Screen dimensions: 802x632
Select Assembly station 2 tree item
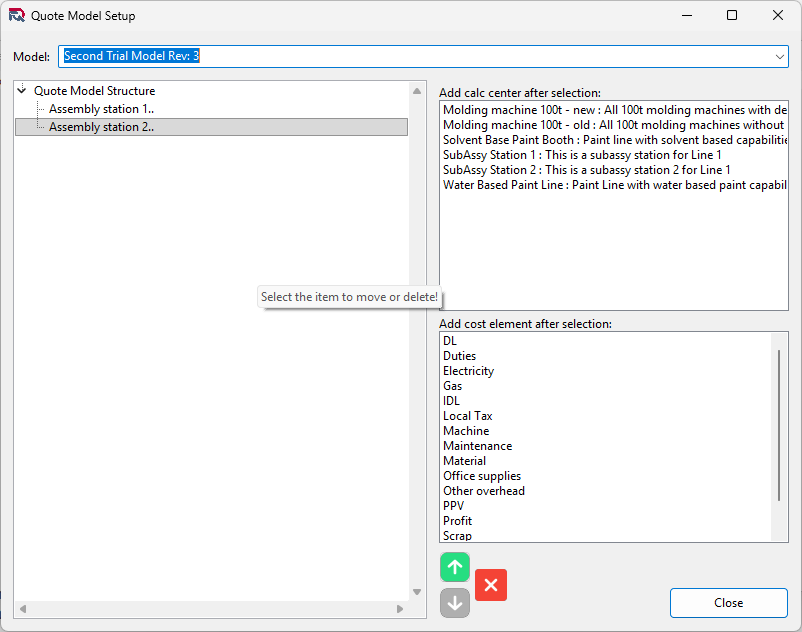(x=101, y=127)
